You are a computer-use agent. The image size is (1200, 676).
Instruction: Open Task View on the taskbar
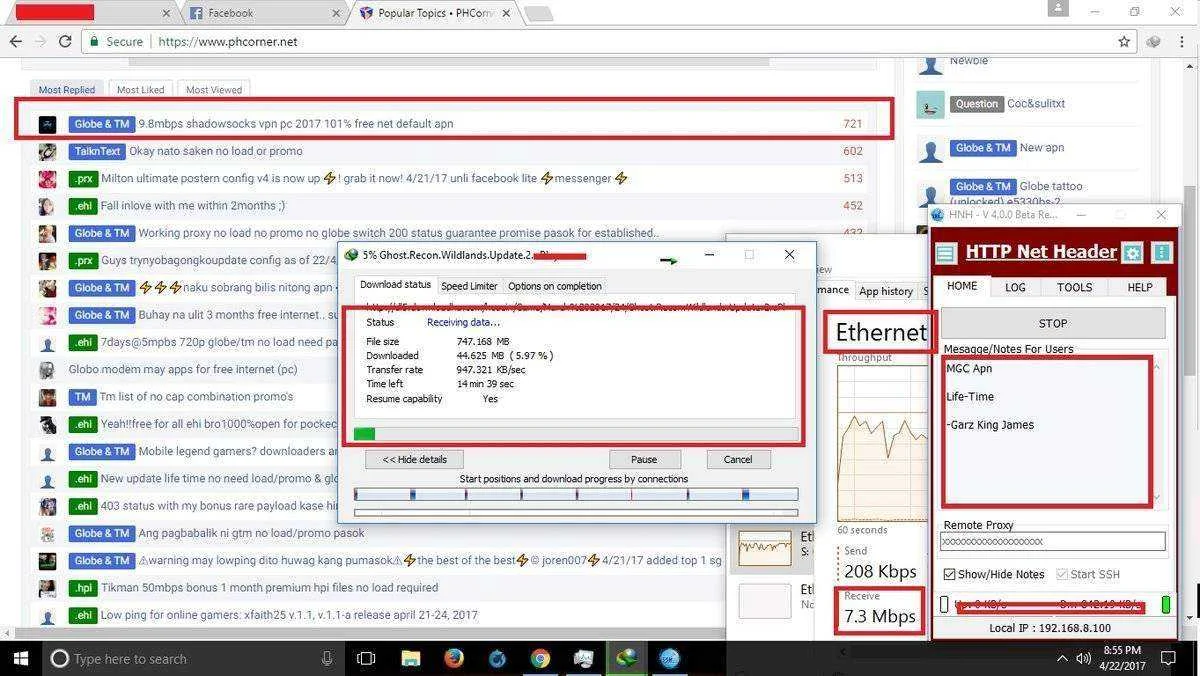(x=366, y=658)
